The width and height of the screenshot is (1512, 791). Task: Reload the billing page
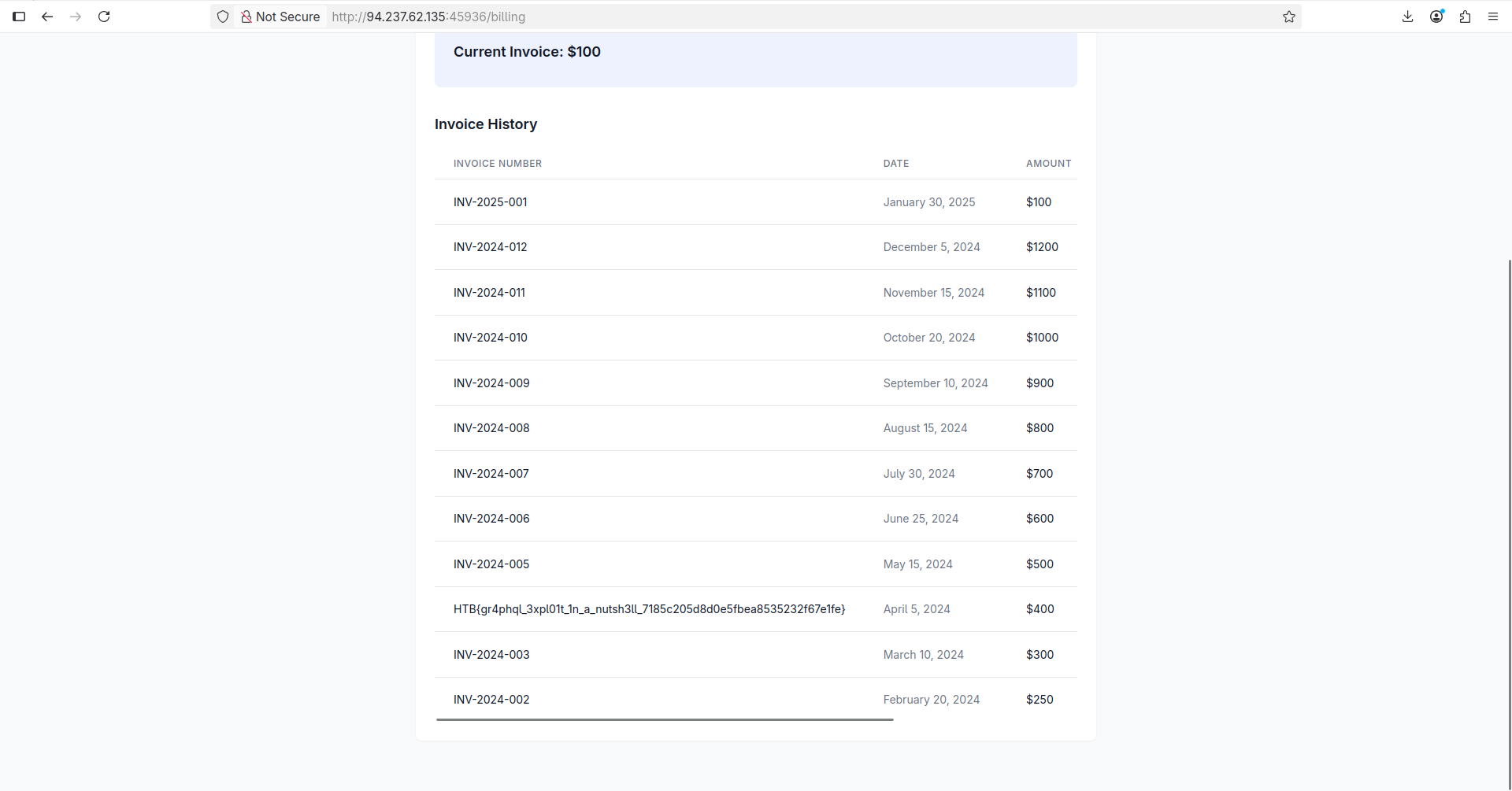coord(104,17)
